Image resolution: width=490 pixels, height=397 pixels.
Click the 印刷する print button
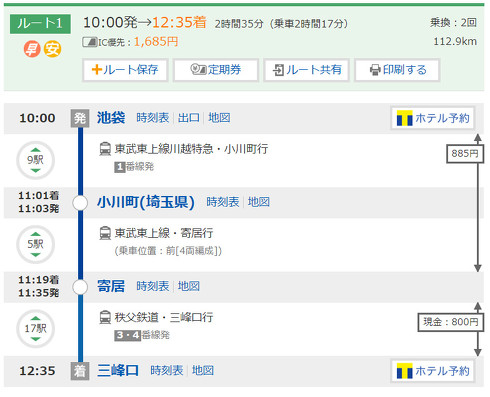tap(397, 70)
